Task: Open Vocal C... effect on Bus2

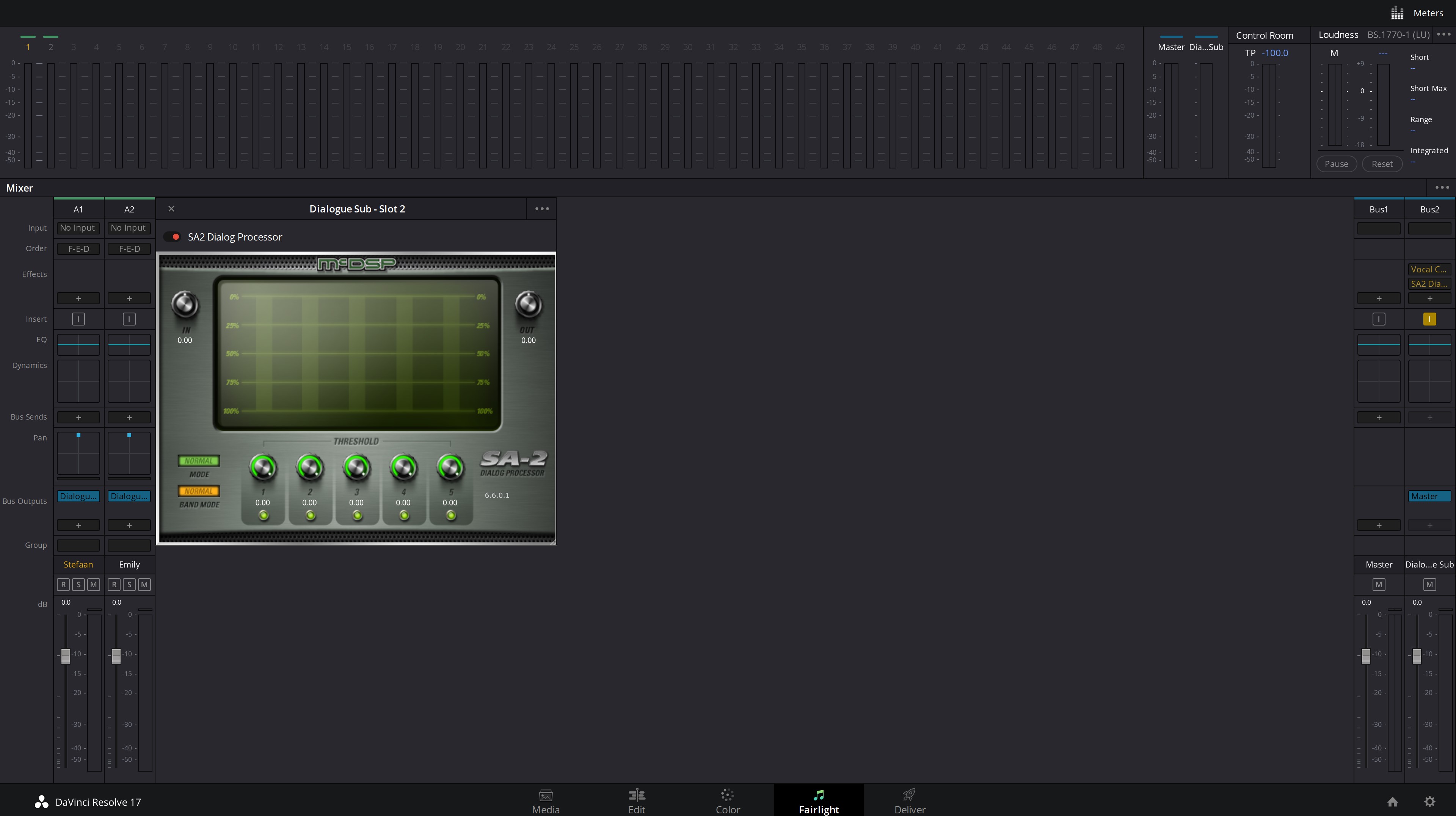Action: click(1429, 269)
